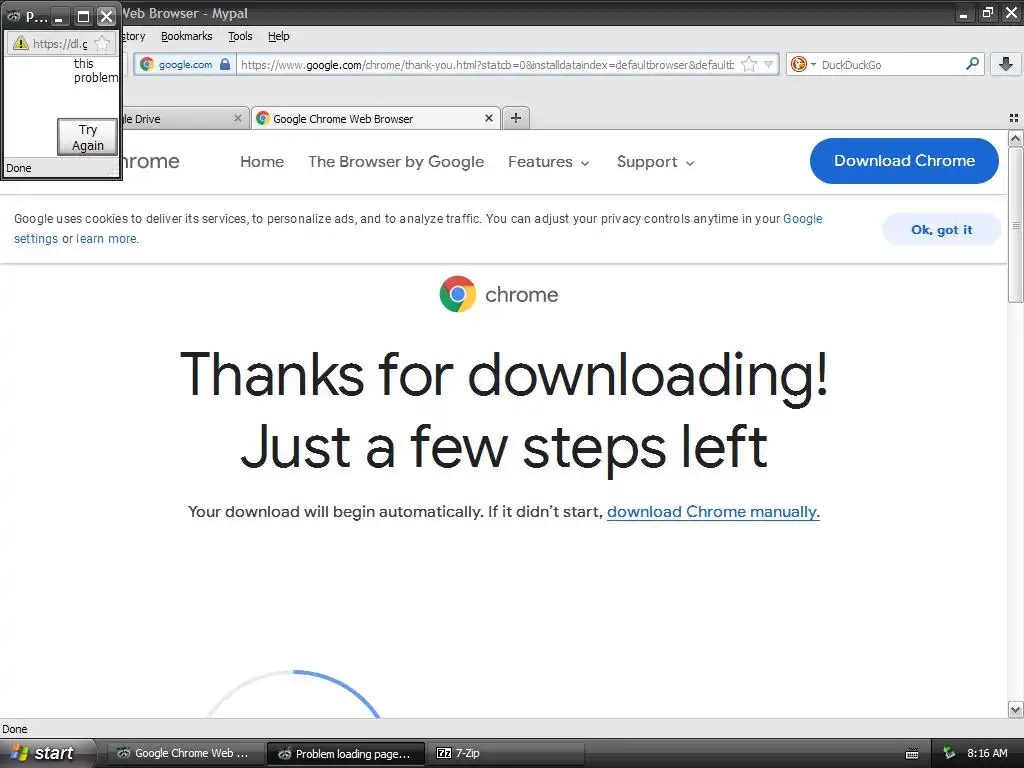Close the Google Chrome Web Browser tab

click(x=488, y=118)
